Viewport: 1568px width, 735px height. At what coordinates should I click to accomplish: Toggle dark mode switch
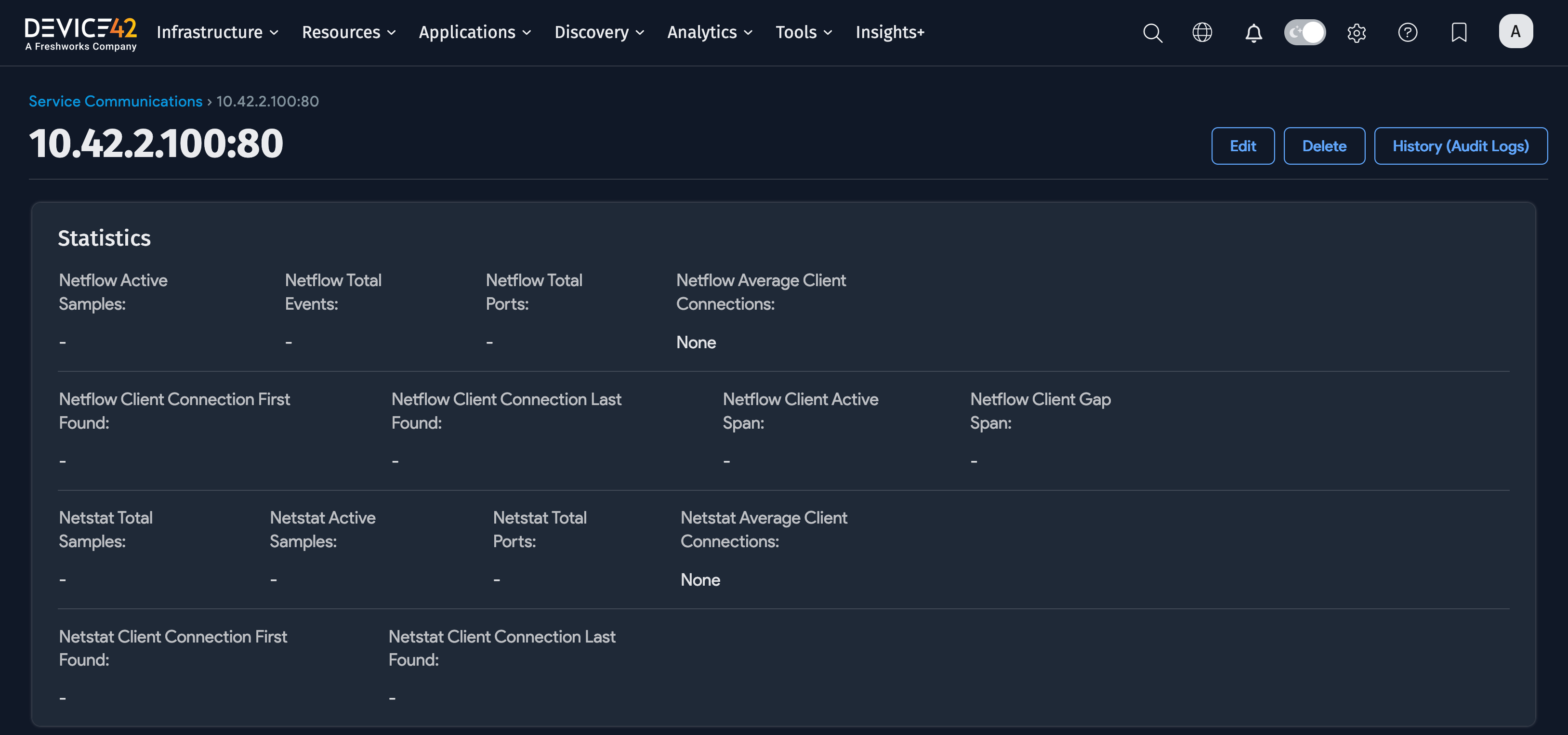(1304, 32)
